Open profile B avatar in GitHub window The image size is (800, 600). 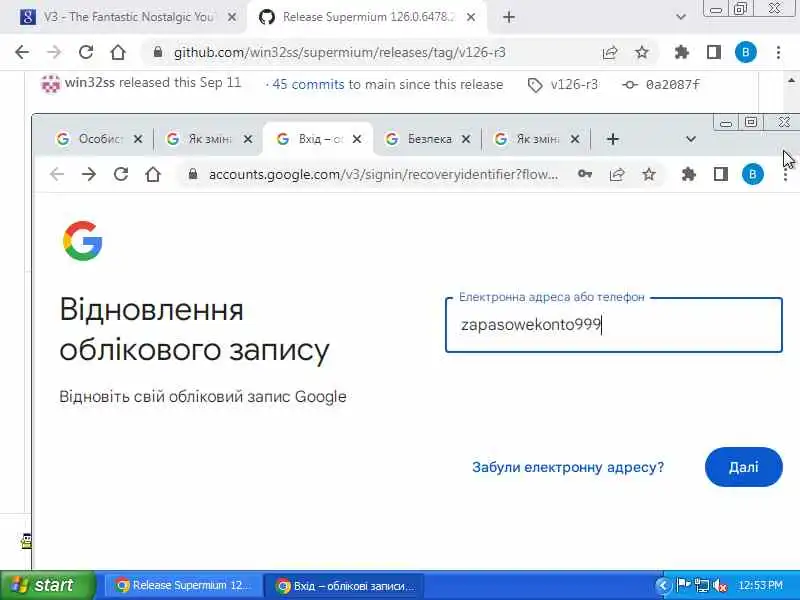pos(745,52)
